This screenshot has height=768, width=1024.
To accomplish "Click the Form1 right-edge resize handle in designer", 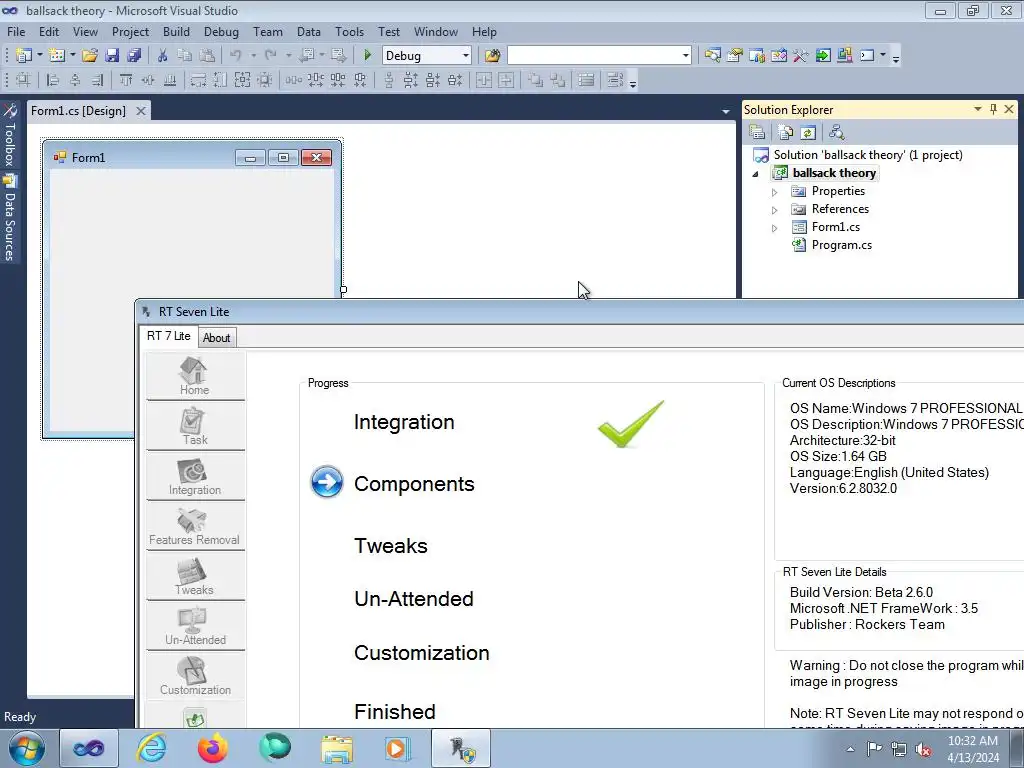I will pyautogui.click(x=343, y=289).
